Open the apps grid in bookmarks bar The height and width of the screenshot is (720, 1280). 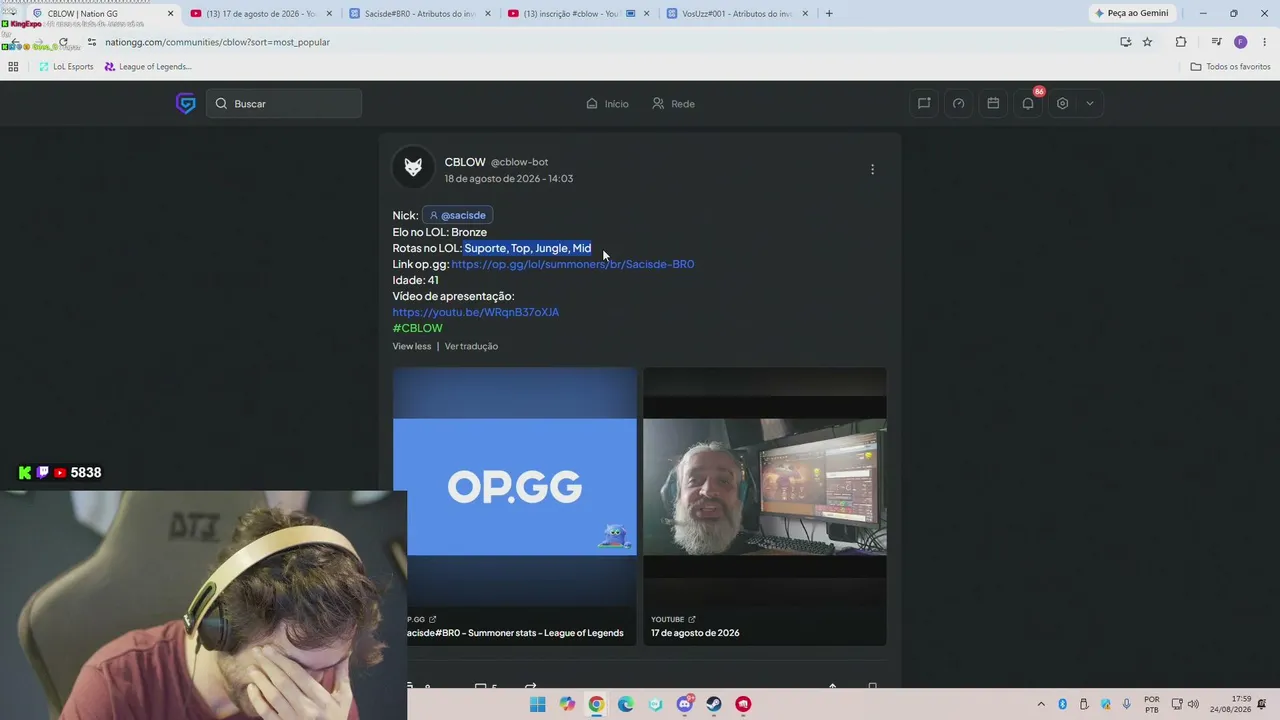[x=13, y=67]
